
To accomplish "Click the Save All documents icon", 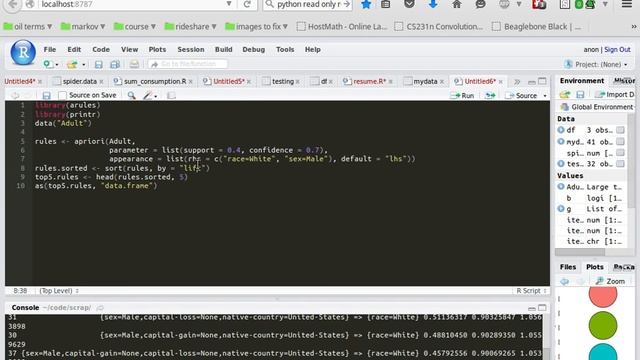I will pos(115,64).
